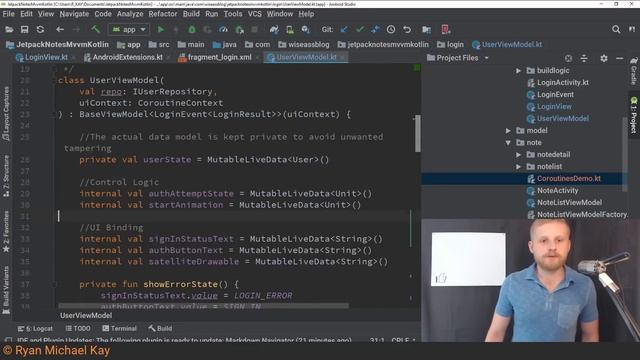Click the login breadcrumb folder
This screenshot has width=640, height=360.
450,44
